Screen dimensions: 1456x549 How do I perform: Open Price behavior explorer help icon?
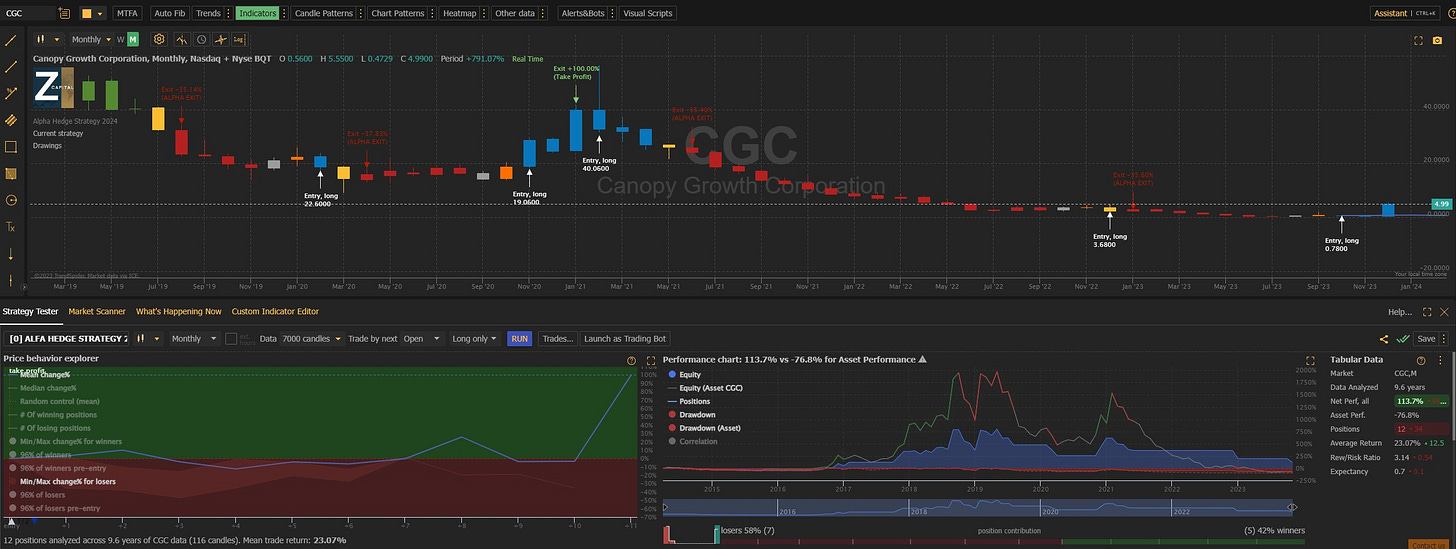(x=631, y=360)
